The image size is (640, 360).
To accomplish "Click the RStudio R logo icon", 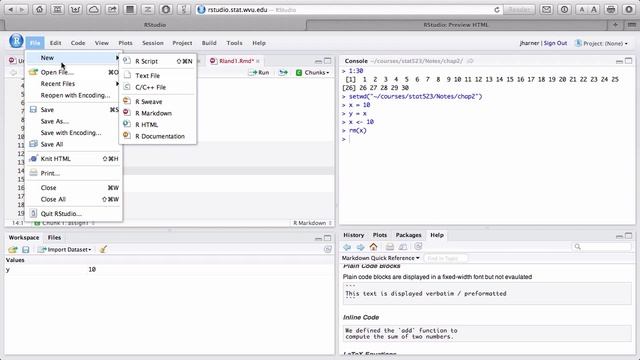I will pos(16,41).
